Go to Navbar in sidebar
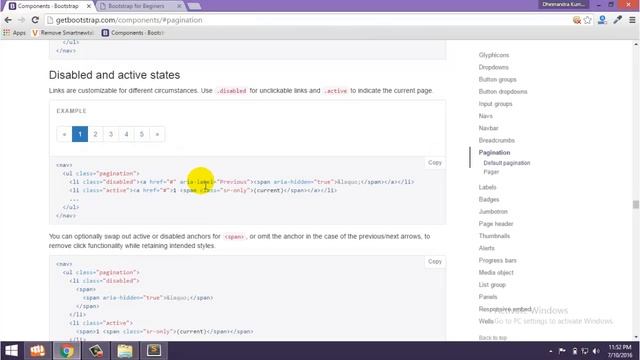The image size is (640, 360). (x=489, y=128)
